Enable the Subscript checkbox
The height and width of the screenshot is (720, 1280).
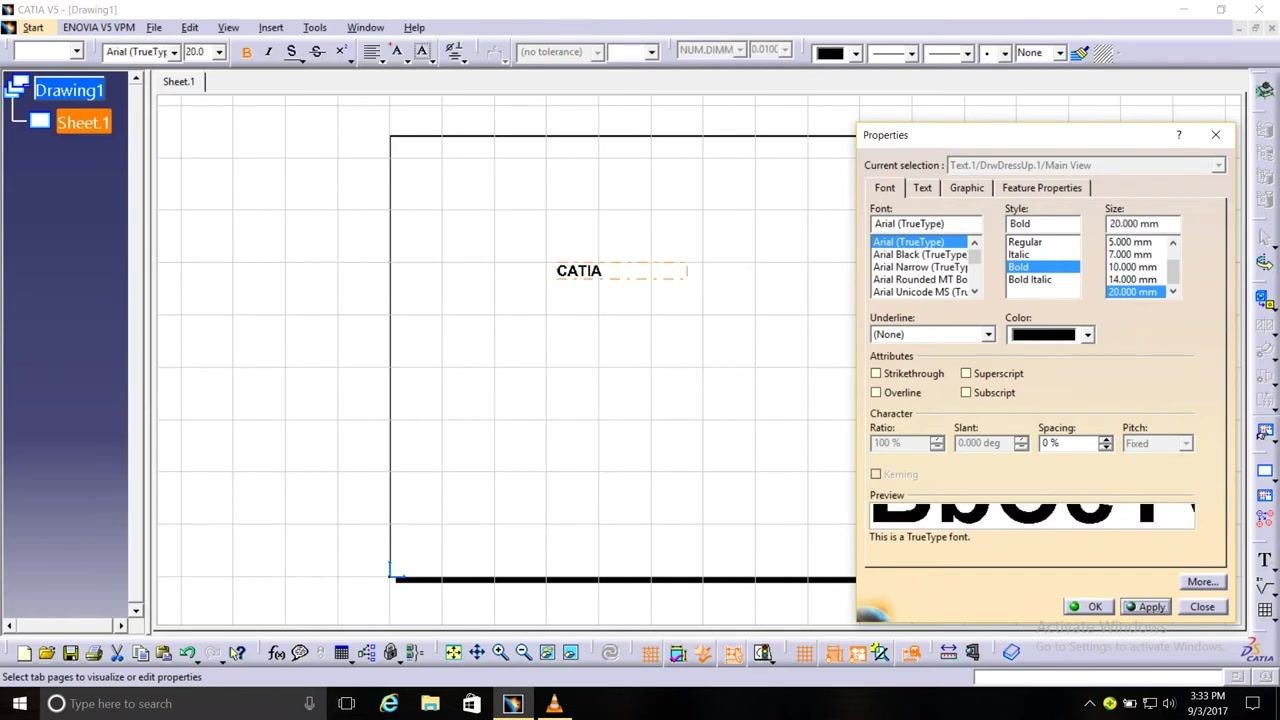966,393
